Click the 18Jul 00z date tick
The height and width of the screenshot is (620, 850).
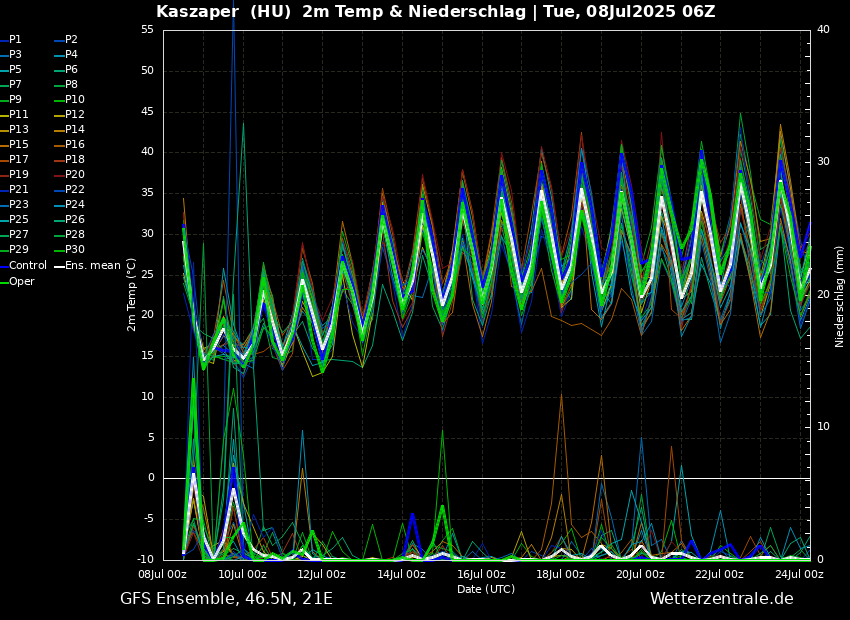(560, 574)
